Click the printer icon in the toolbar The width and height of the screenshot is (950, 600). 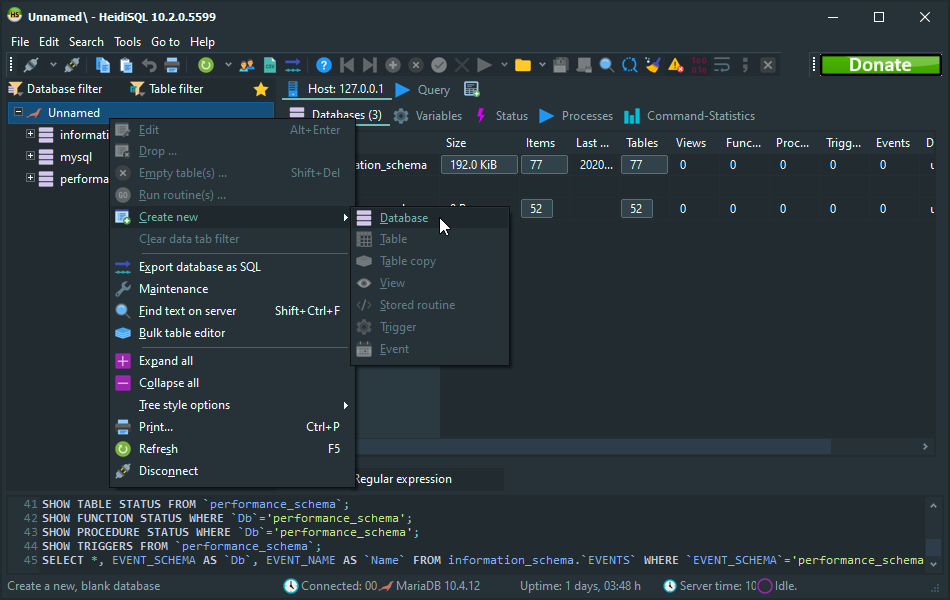pyautogui.click(x=172, y=65)
